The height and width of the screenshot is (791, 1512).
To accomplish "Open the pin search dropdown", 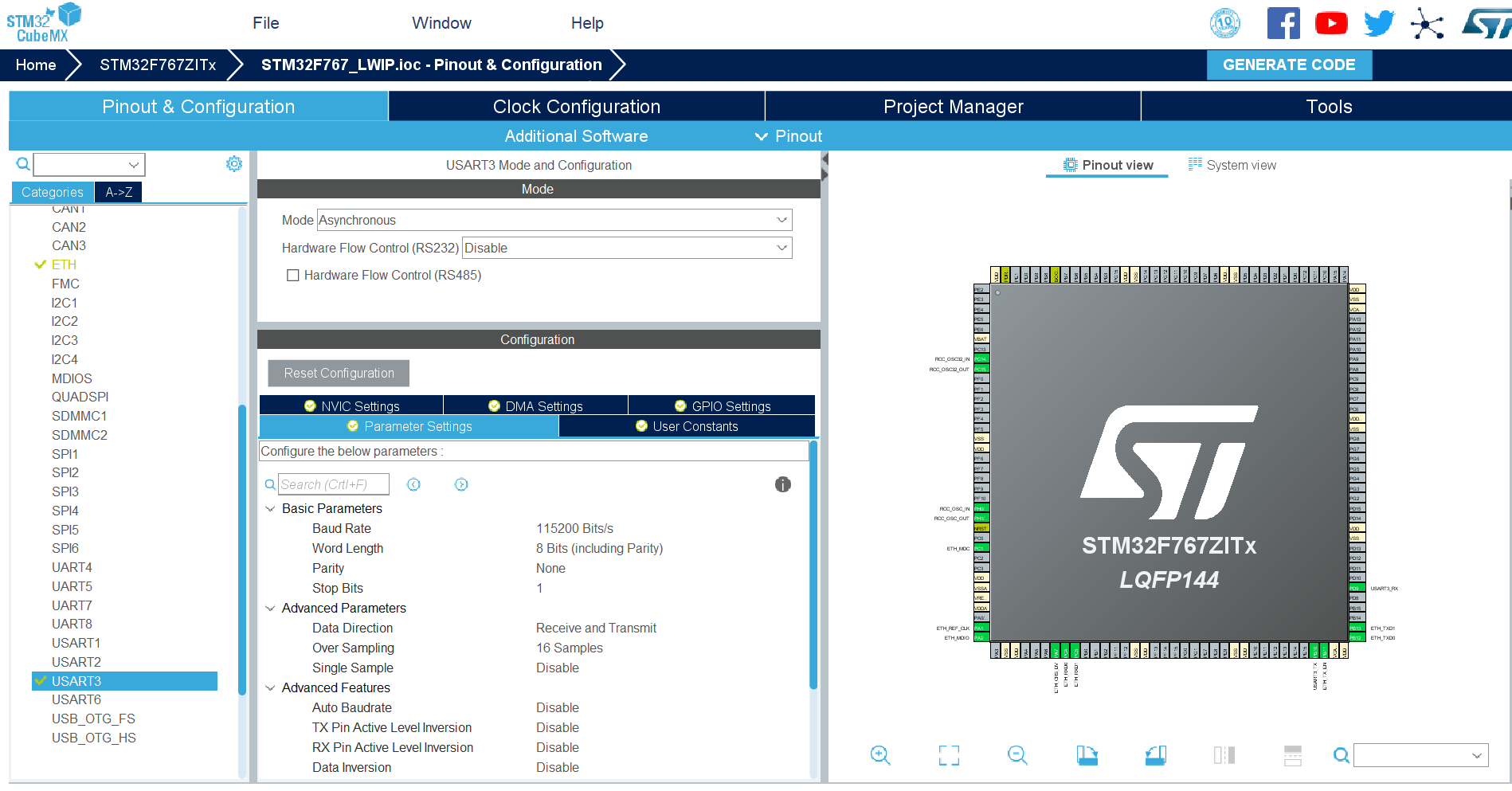I will 1420,755.
